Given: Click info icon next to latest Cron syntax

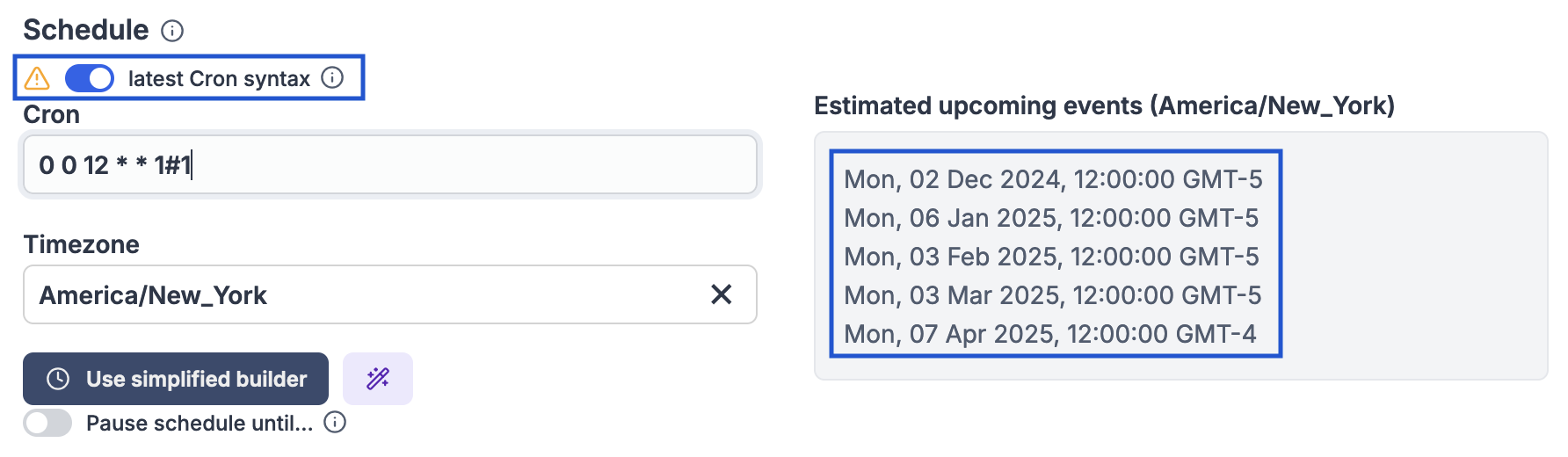Looking at the screenshot, I should (332, 78).
